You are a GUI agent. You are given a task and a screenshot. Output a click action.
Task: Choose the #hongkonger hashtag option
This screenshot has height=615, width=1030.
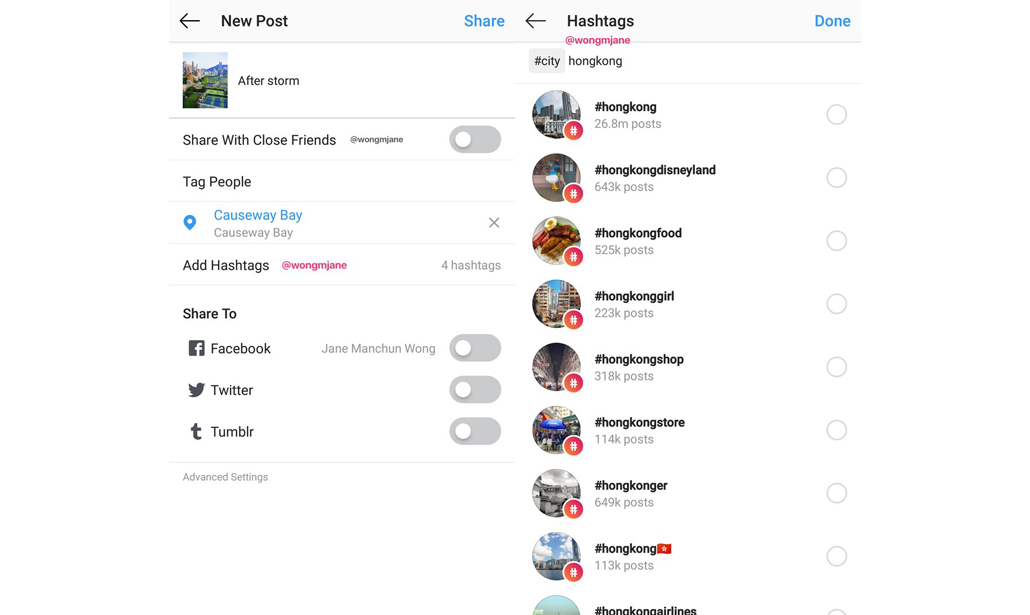click(x=836, y=493)
